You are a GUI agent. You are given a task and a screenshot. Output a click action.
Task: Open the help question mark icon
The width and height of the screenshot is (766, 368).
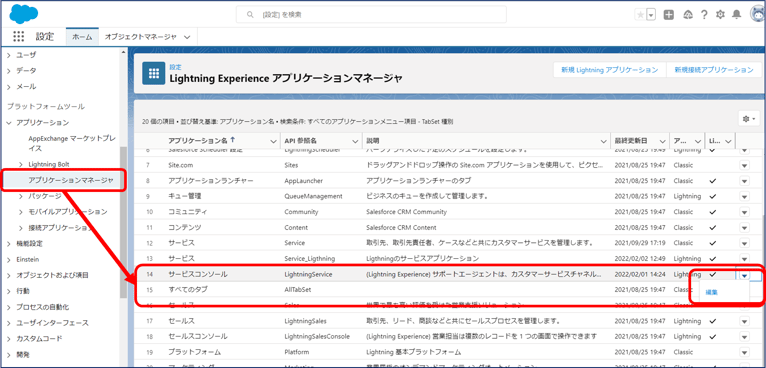pos(704,15)
